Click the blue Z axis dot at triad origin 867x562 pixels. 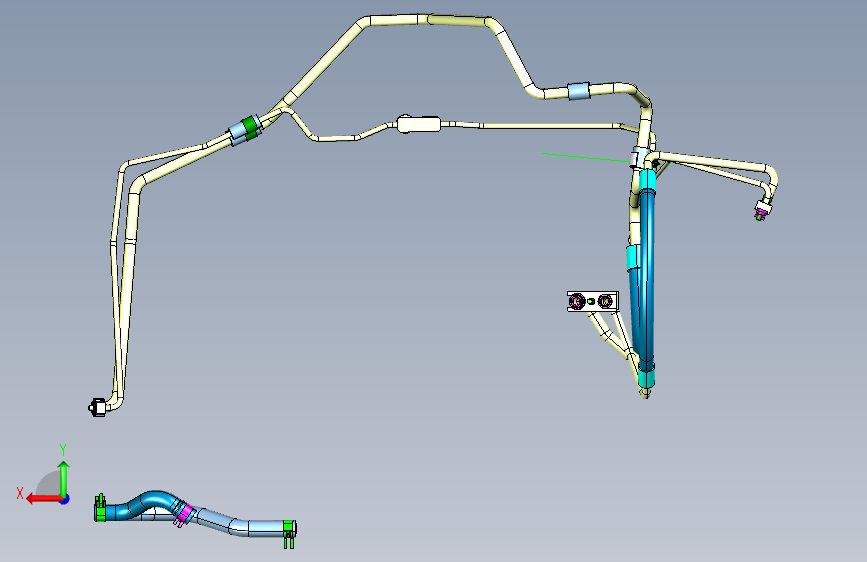coord(65,499)
